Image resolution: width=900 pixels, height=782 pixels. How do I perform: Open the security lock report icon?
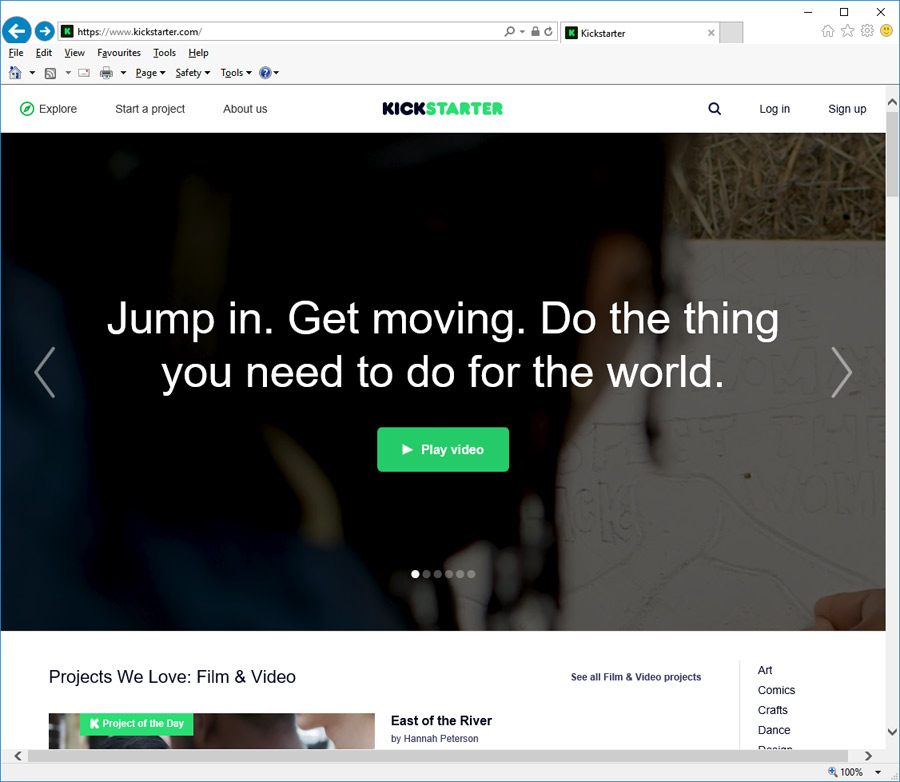point(535,32)
